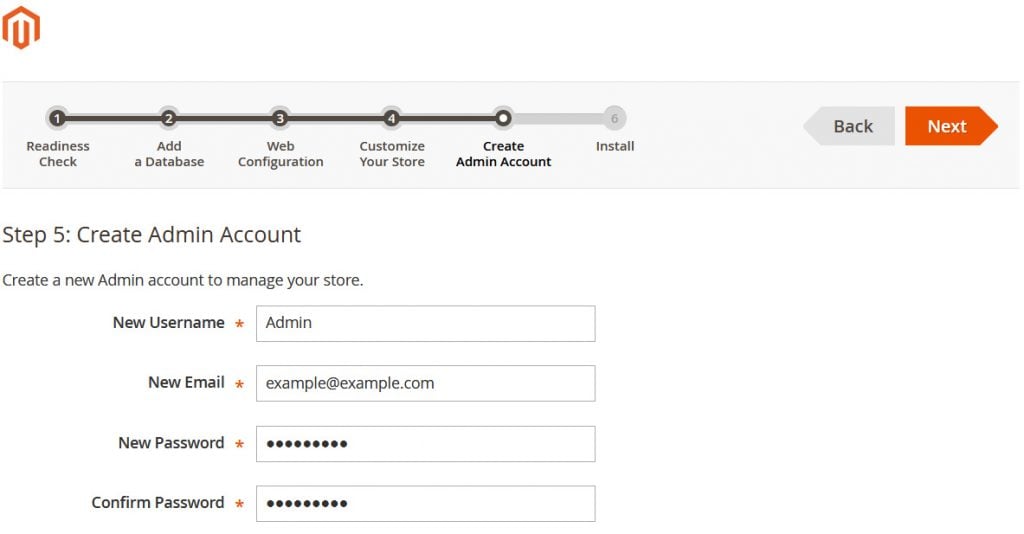The height and width of the screenshot is (534, 1024).
Task: Select step 2 Add a Database circle
Action: (169, 118)
